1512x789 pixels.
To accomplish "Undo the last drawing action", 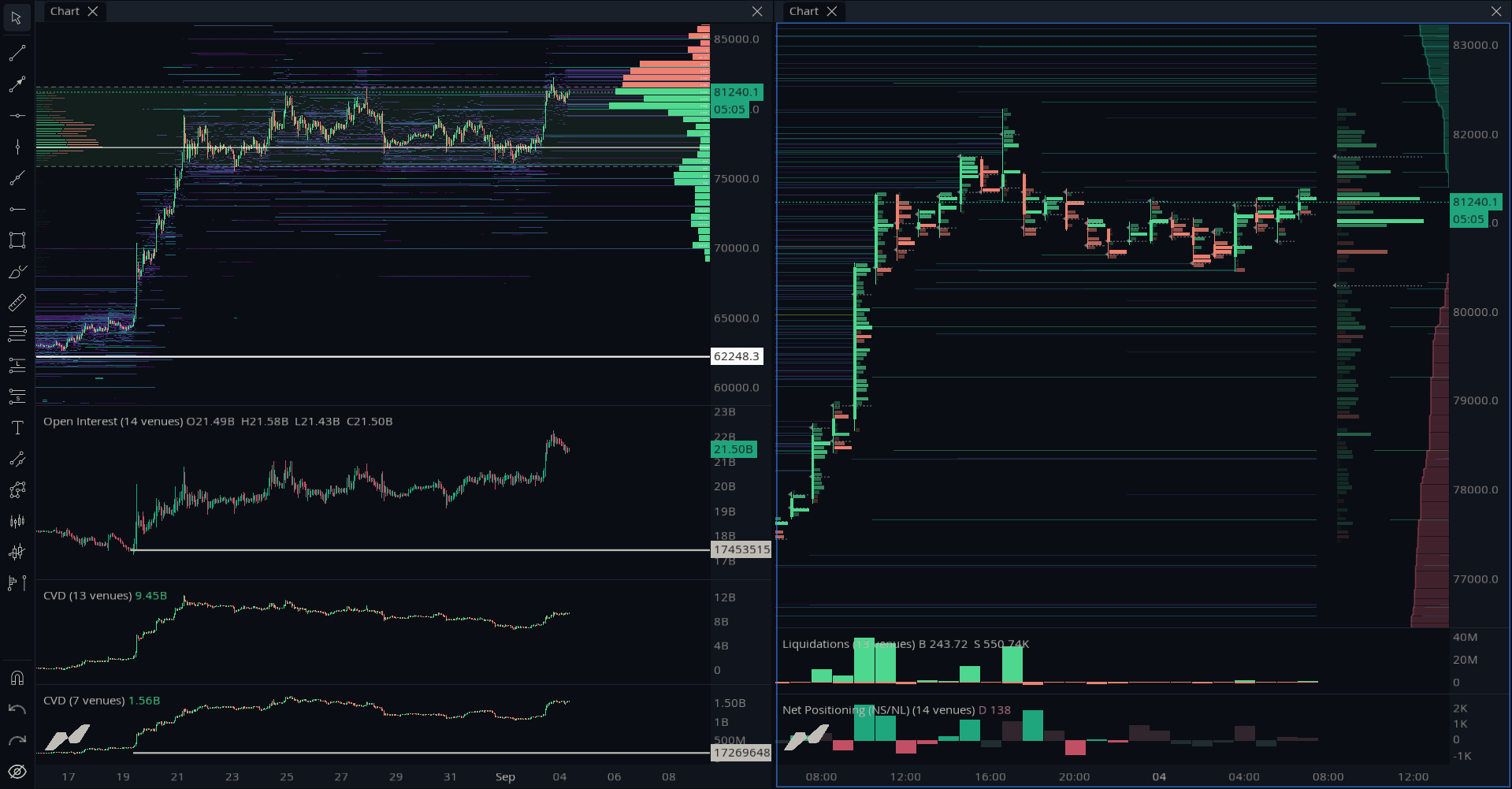I will pyautogui.click(x=17, y=709).
